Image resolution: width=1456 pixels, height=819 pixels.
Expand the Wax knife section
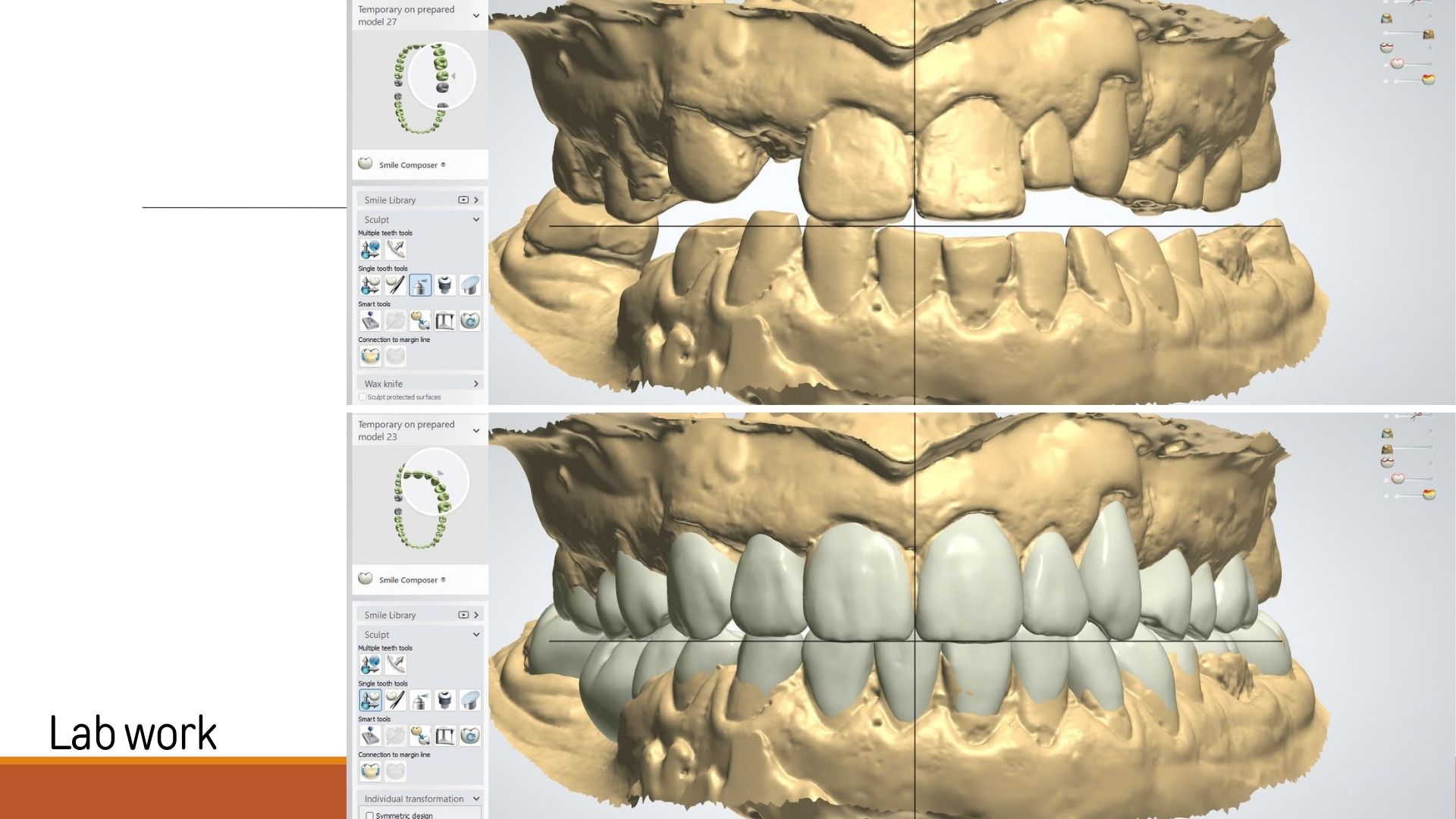[475, 384]
